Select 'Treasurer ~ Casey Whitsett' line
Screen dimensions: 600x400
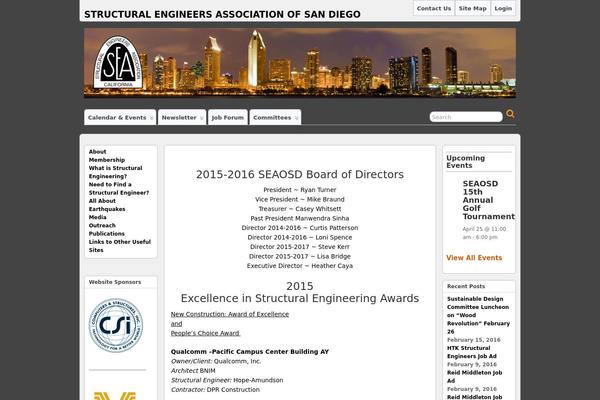click(300, 209)
